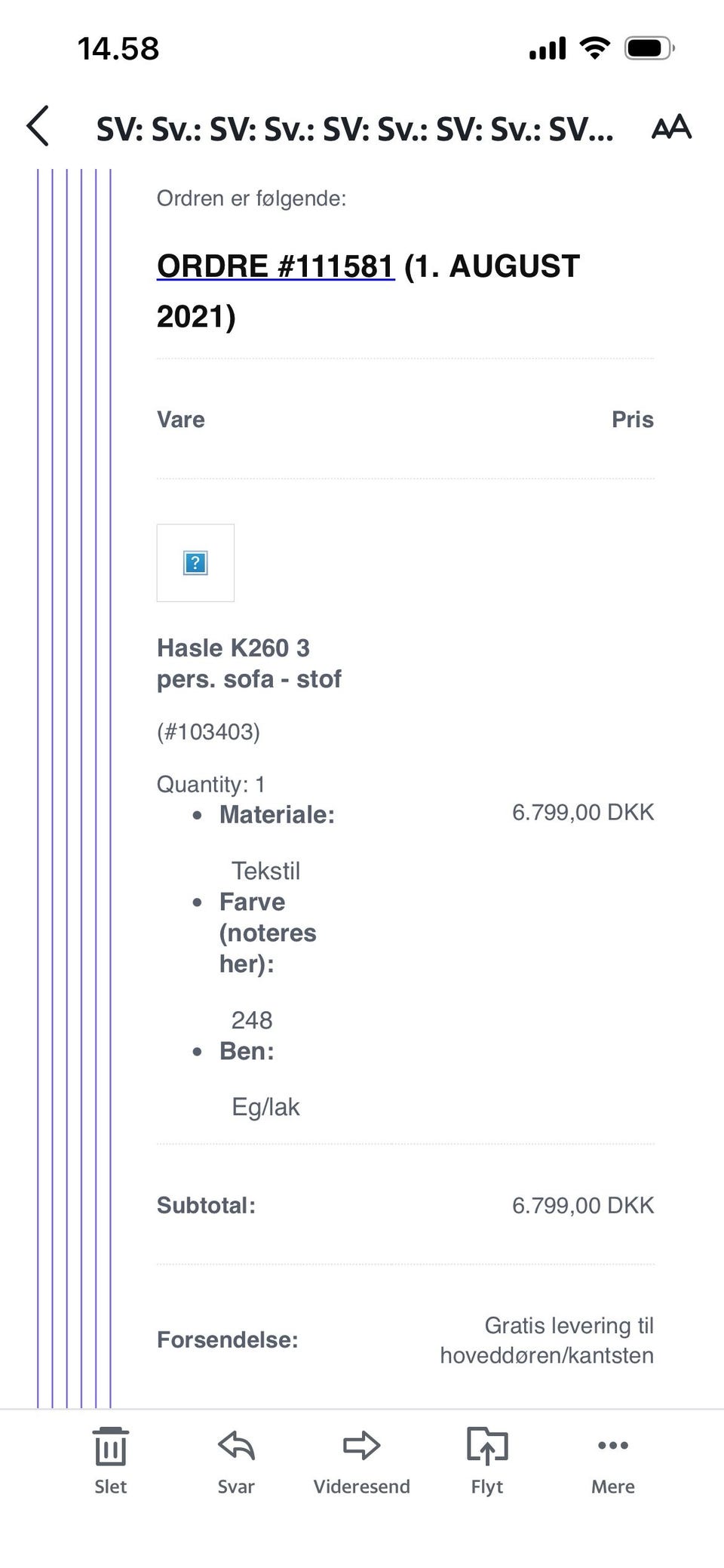Image resolution: width=724 pixels, height=1568 pixels.
Task: Move email using the Flyt folder icon
Action: pos(487,1446)
